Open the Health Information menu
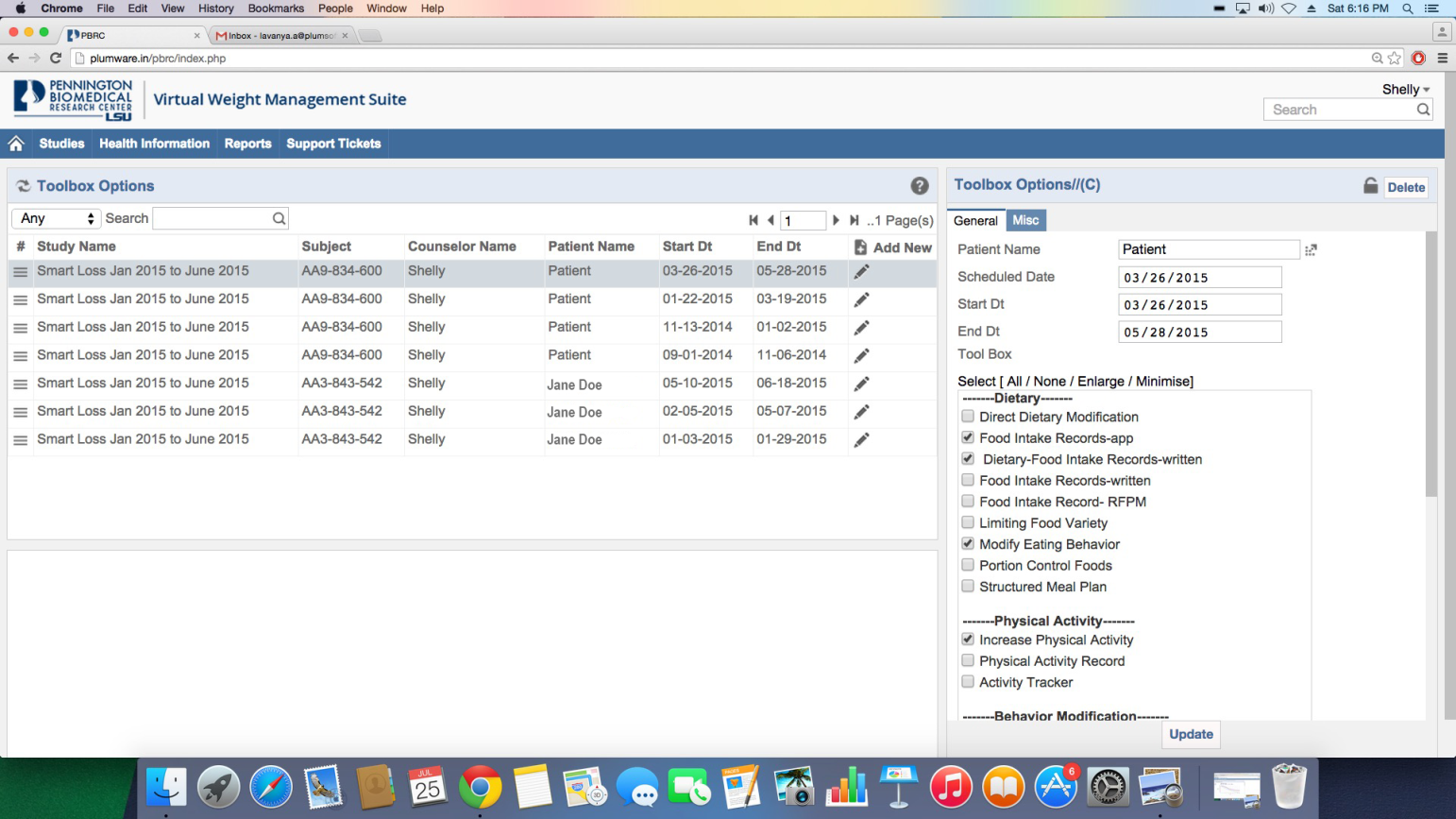 (x=154, y=144)
